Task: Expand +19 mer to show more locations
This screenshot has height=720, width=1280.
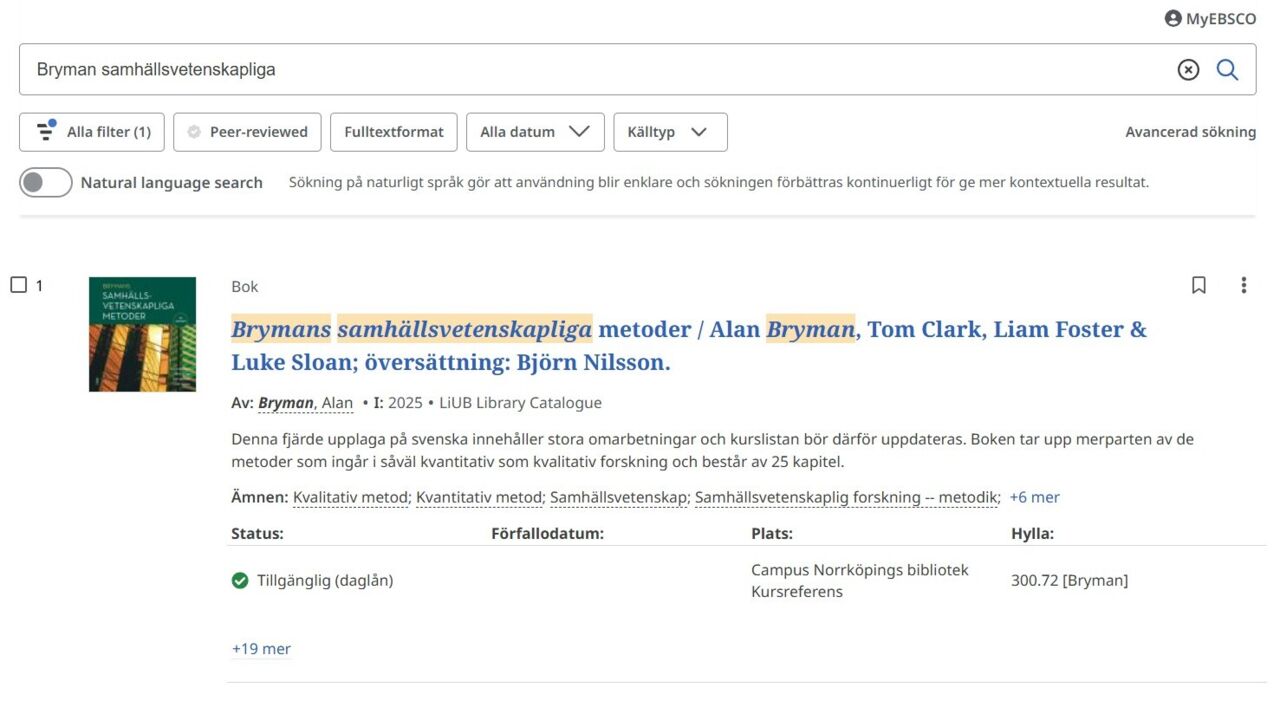Action: point(260,648)
